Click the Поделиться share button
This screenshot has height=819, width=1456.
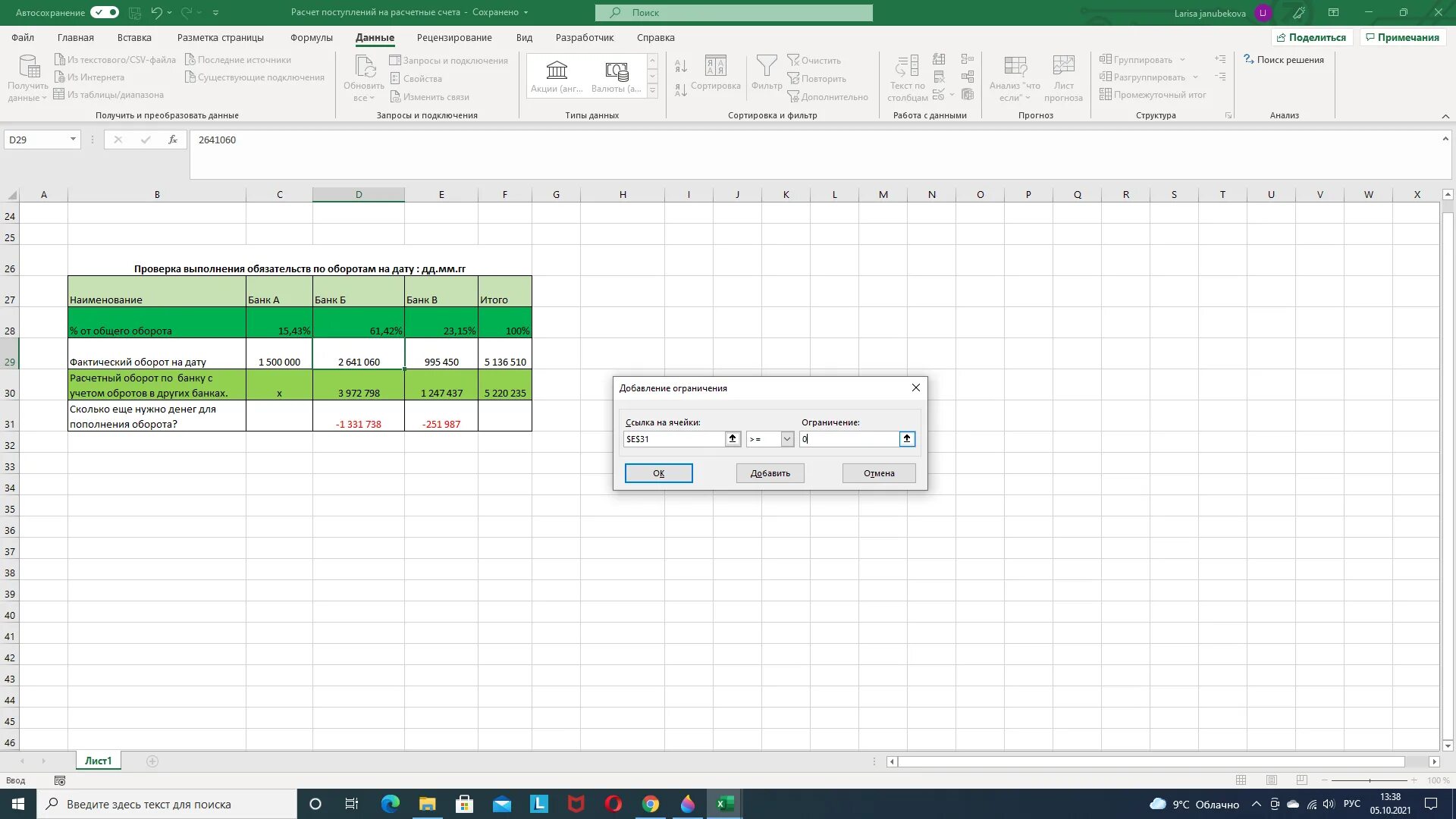(1311, 37)
